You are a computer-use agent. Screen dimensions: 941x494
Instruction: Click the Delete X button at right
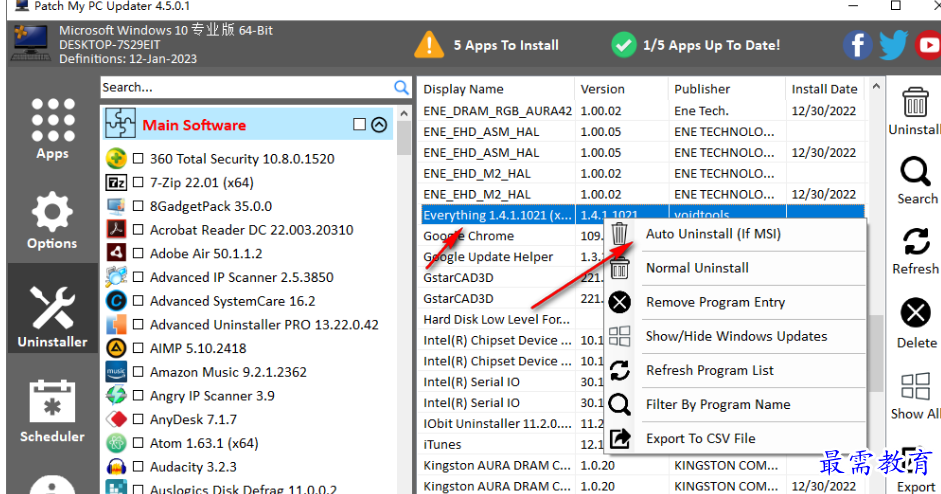916,323
